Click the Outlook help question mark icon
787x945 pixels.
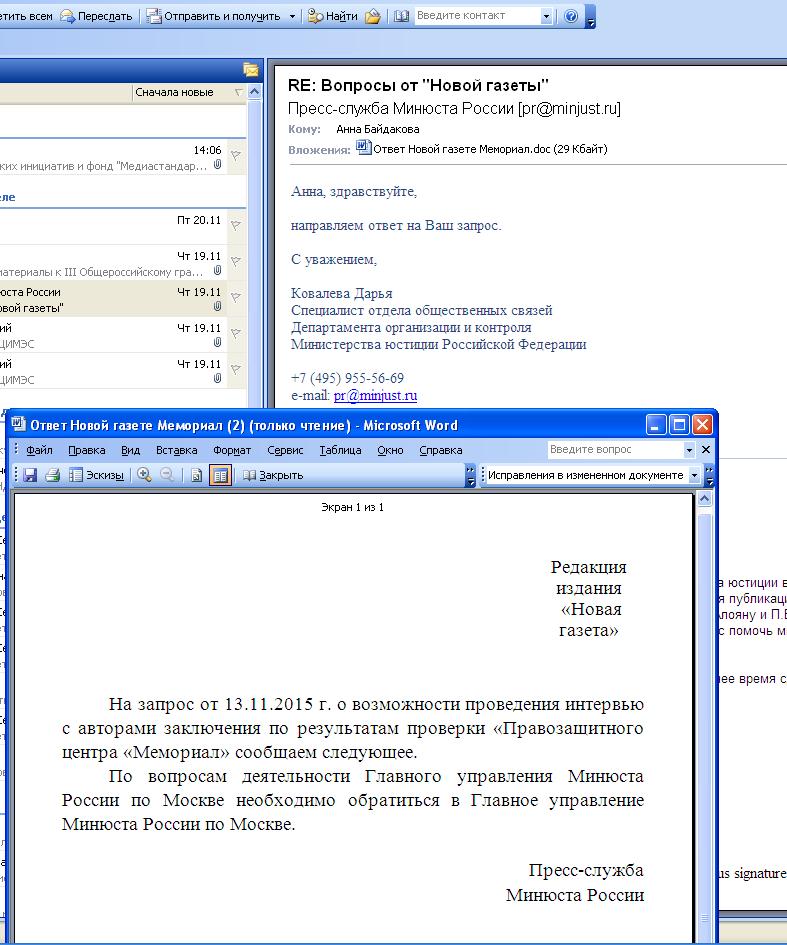[571, 16]
